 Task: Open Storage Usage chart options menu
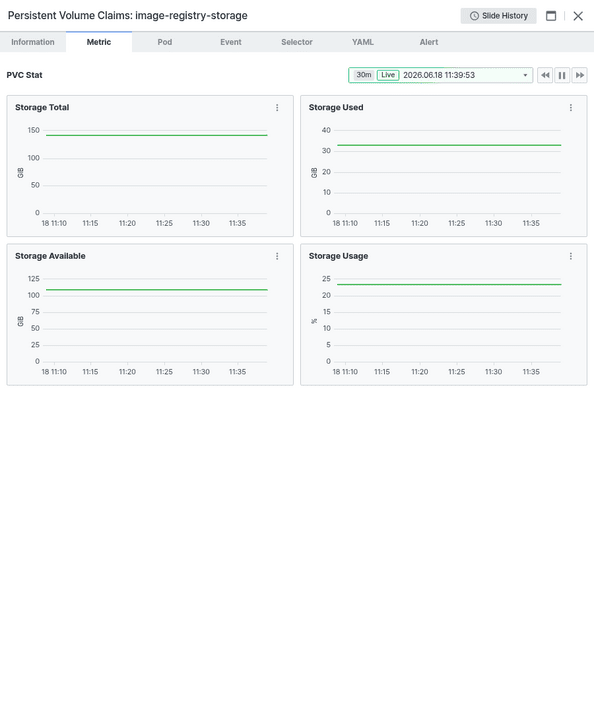pos(571,256)
